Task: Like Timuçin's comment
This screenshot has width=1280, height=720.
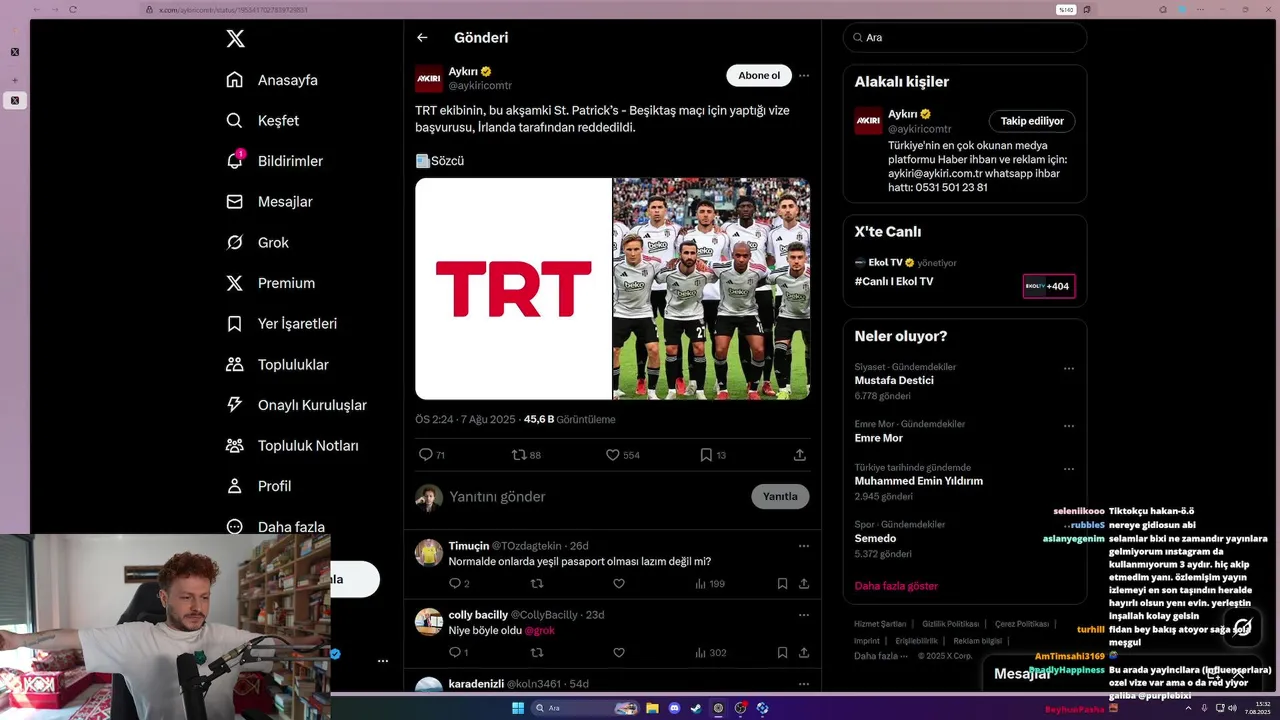Action: [x=619, y=584]
